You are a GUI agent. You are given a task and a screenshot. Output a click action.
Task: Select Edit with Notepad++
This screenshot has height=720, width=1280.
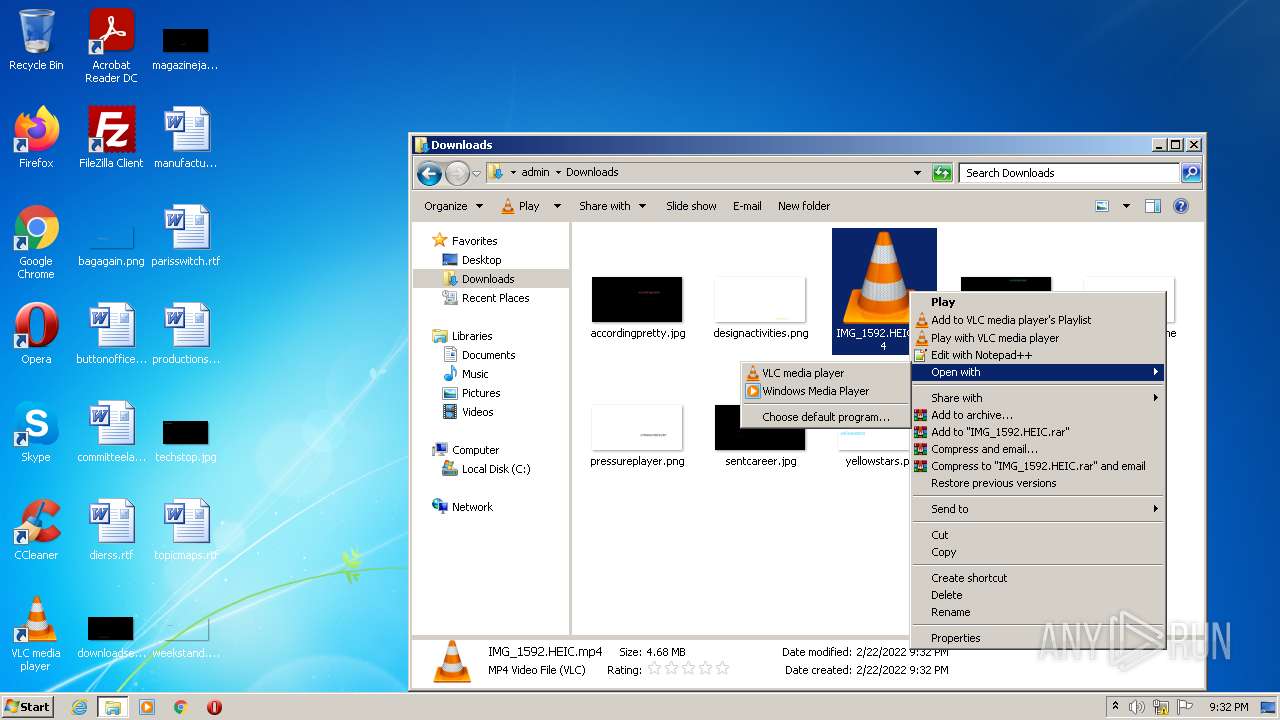coord(1038,355)
